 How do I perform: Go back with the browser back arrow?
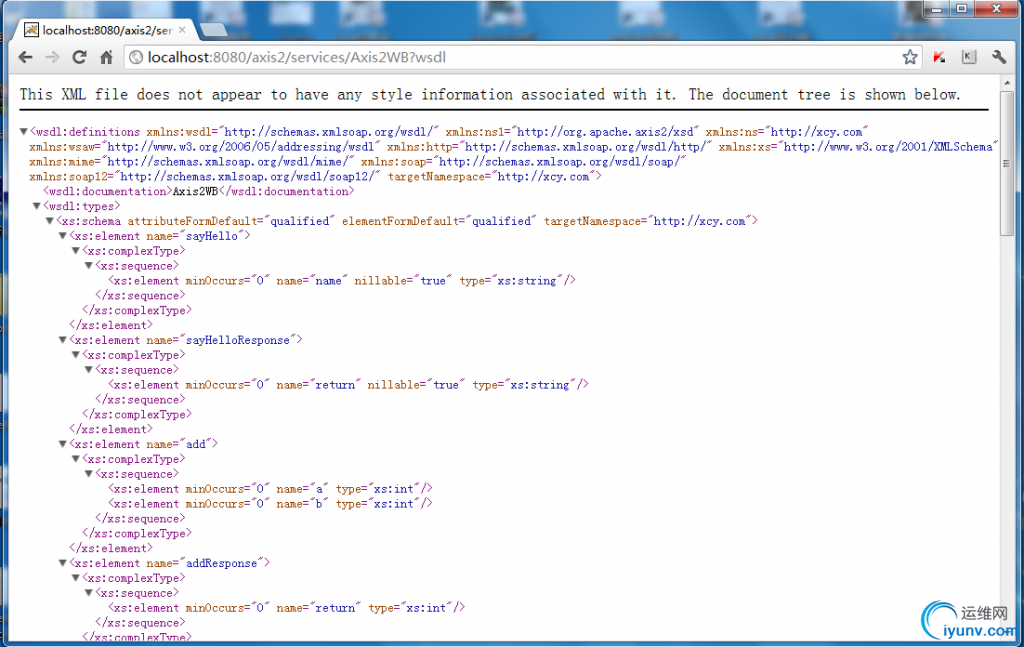tap(25, 57)
